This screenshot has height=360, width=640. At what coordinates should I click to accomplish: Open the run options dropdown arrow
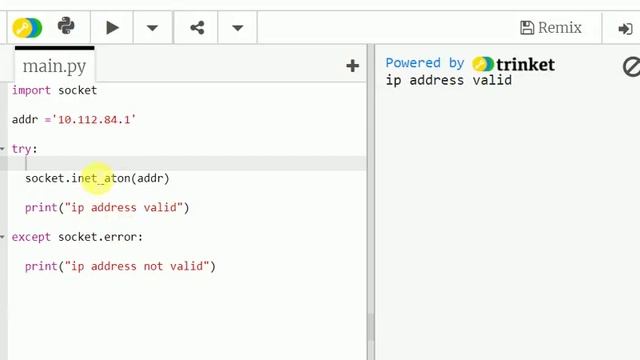(x=152, y=28)
